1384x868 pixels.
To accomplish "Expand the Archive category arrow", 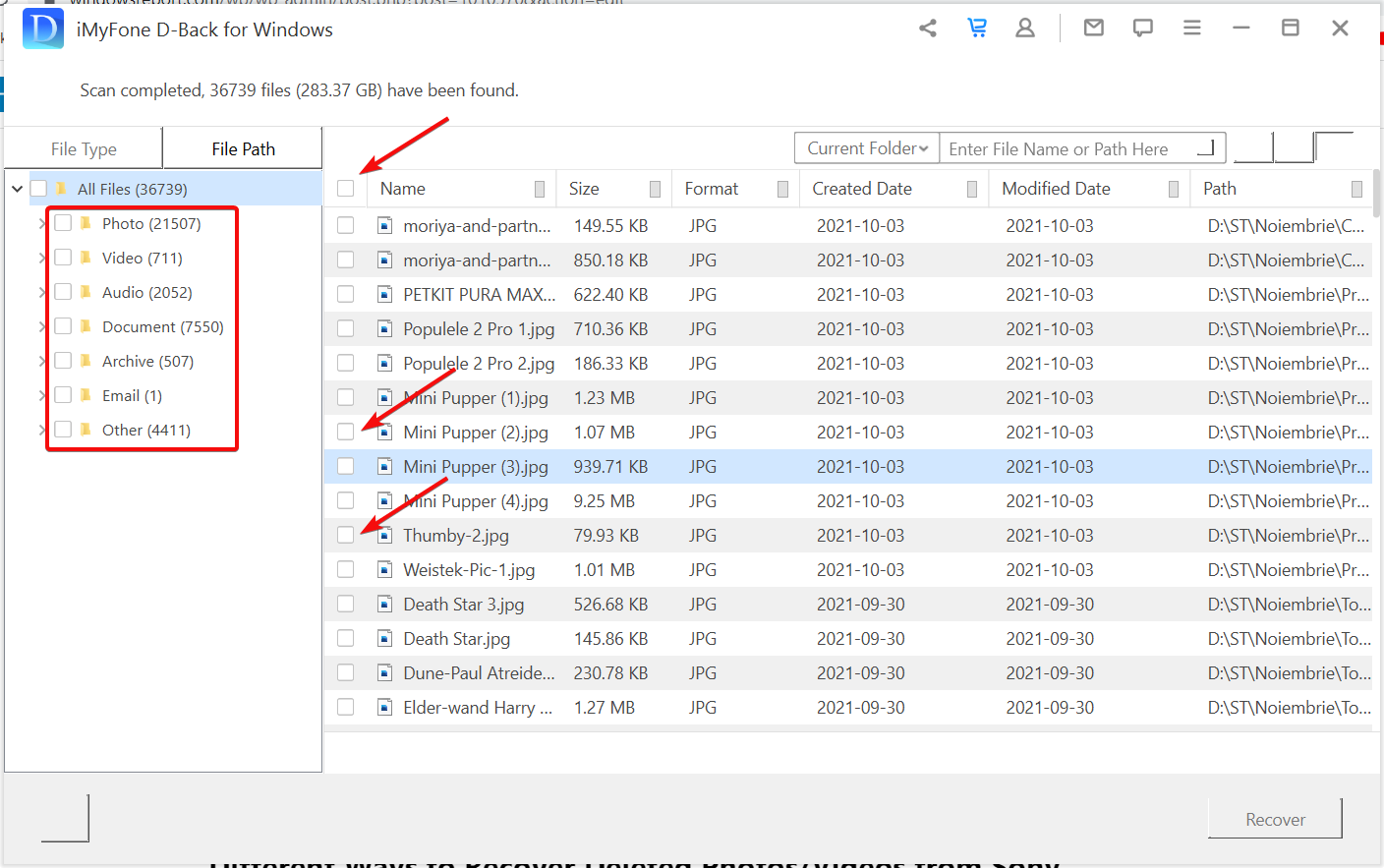I will pyautogui.click(x=42, y=361).
